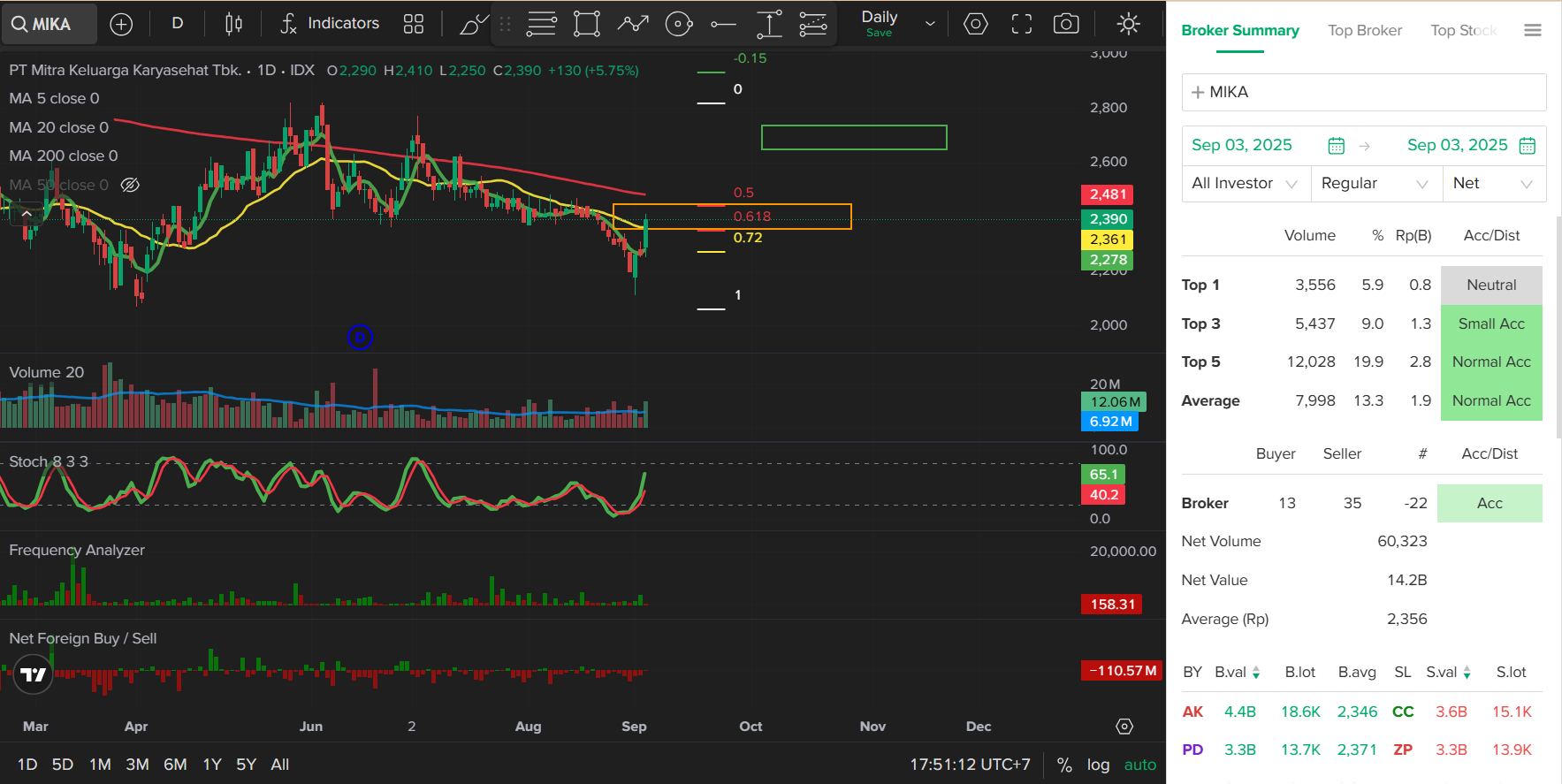Set chart range to 6M

click(x=175, y=765)
